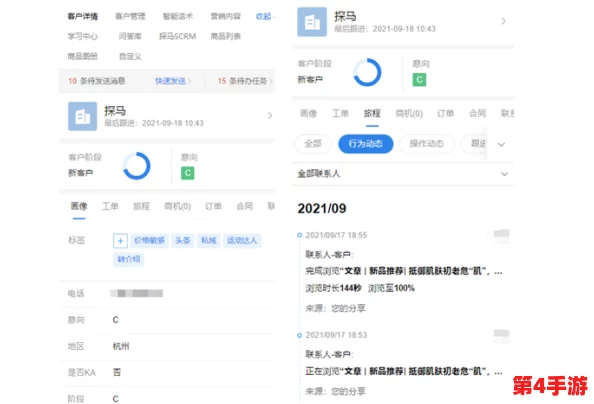Click the 浏览至100% text
Screen dimensions: 594x404
coord(391,288)
